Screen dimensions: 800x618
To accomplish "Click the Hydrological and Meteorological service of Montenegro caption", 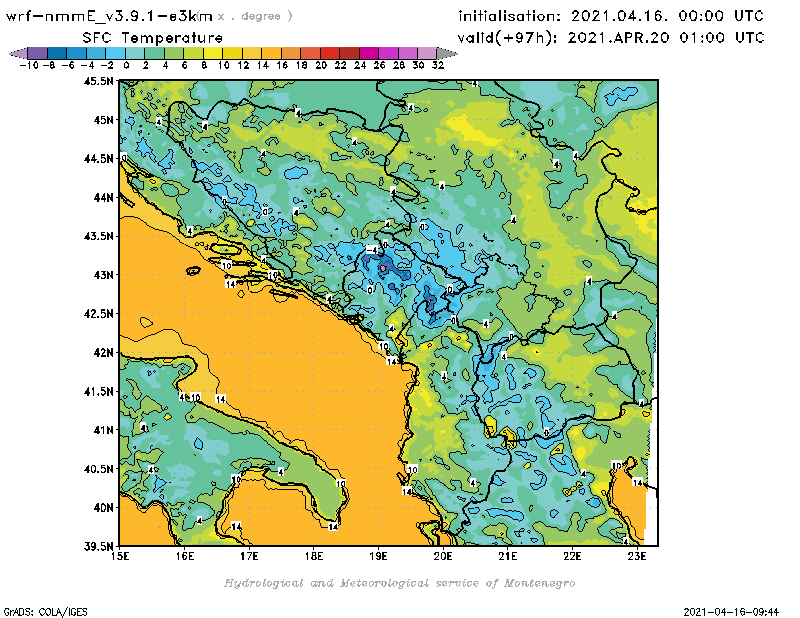I will tap(399, 583).
